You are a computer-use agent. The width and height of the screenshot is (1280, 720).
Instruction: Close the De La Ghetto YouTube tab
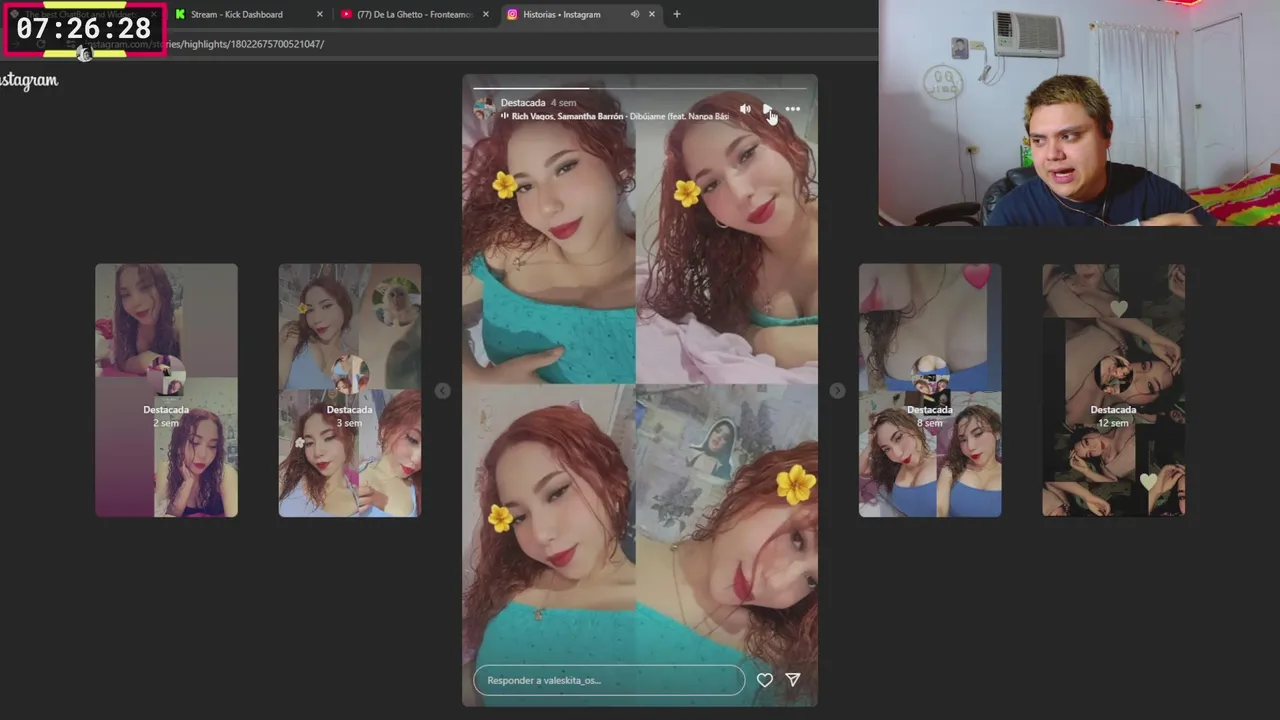coord(486,15)
